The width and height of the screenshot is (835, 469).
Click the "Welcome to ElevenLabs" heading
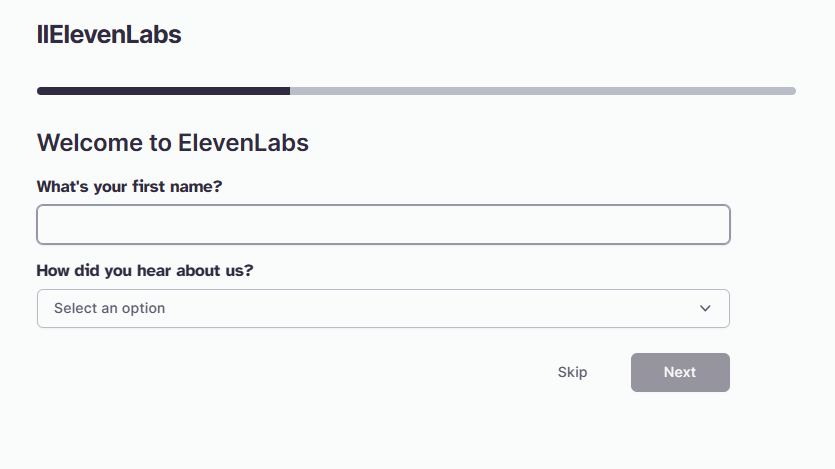pos(173,143)
